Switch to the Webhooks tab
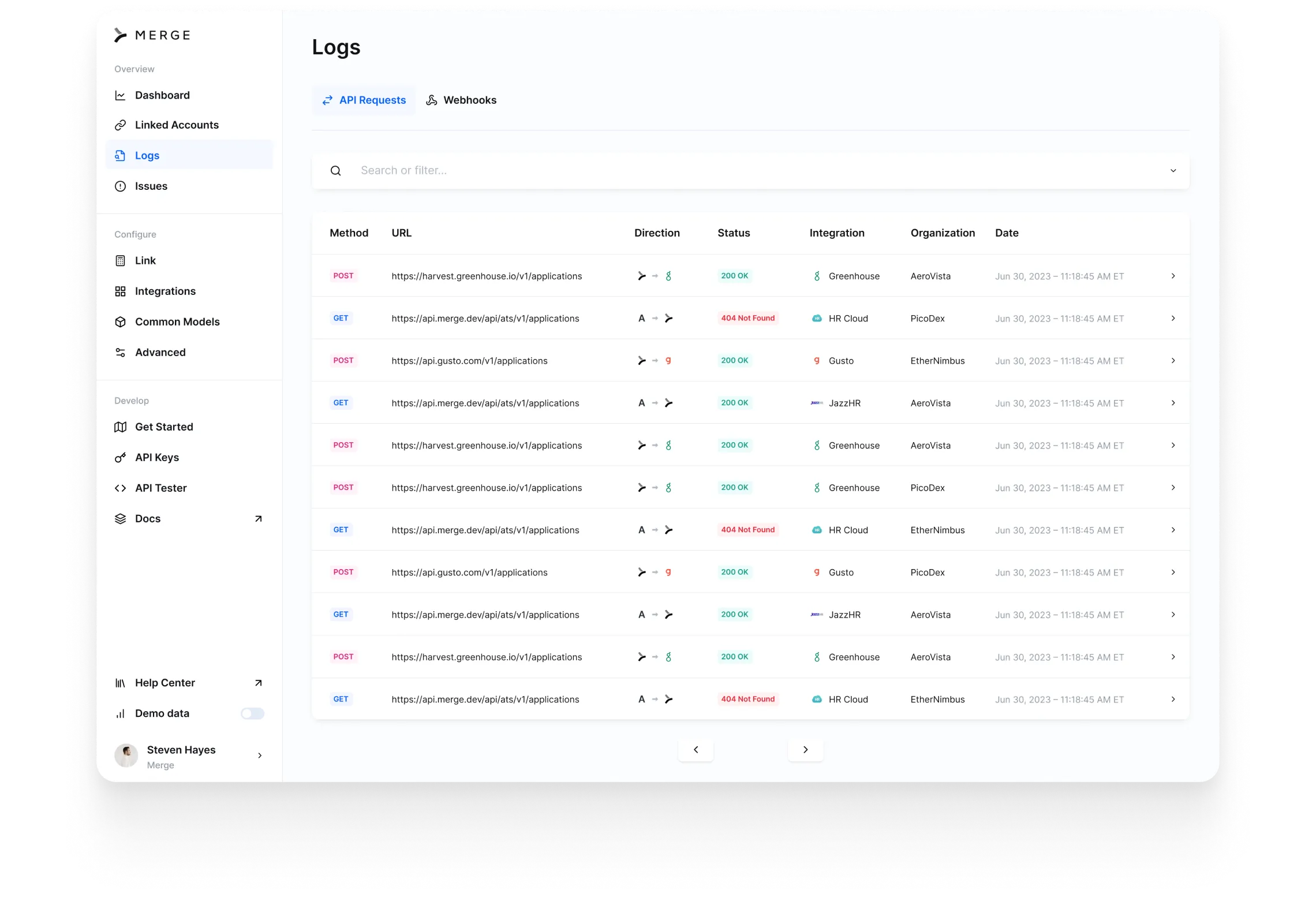The height and width of the screenshot is (905, 1316). [461, 100]
